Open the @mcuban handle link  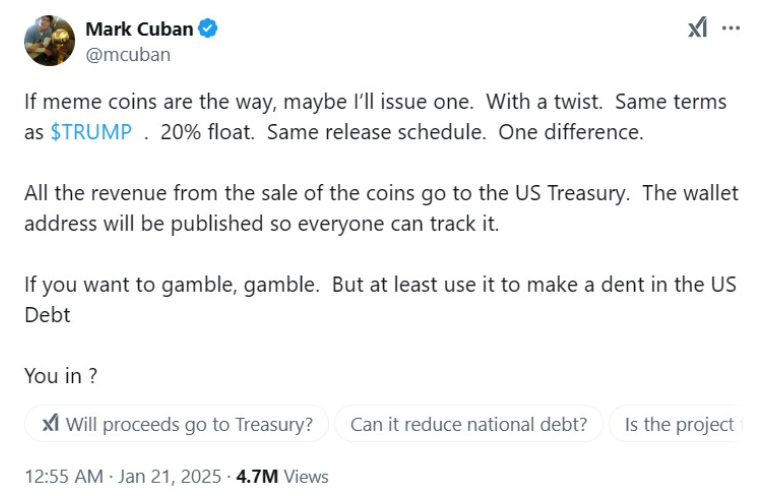pyautogui.click(x=127, y=55)
